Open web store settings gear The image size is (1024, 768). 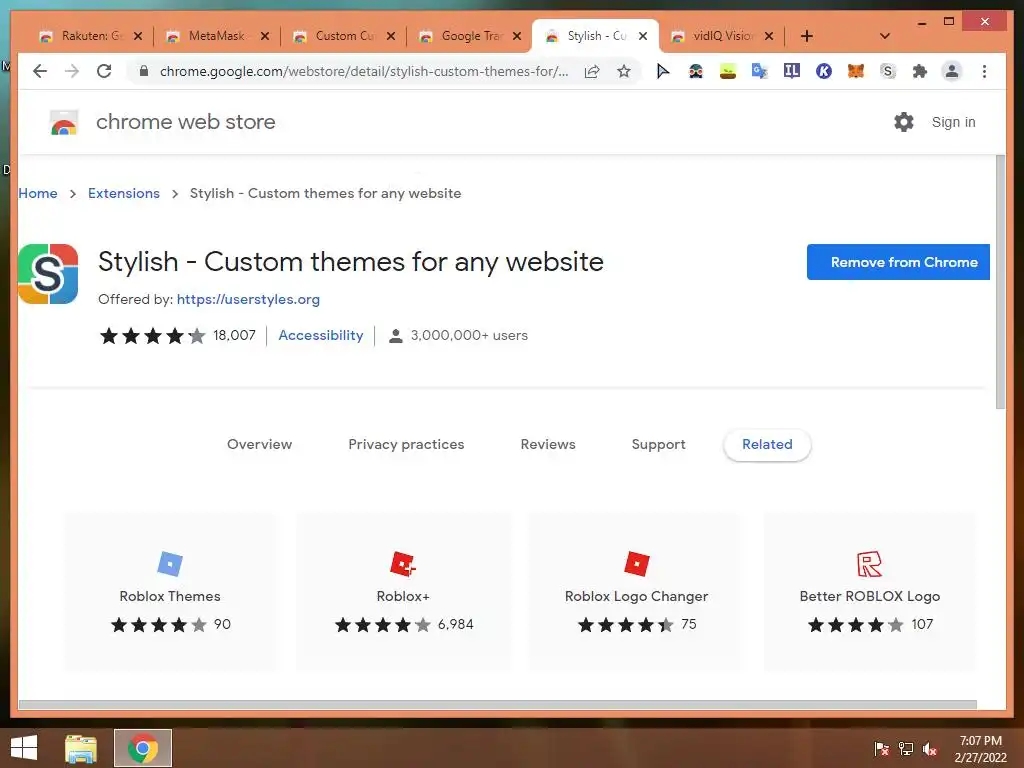click(904, 122)
